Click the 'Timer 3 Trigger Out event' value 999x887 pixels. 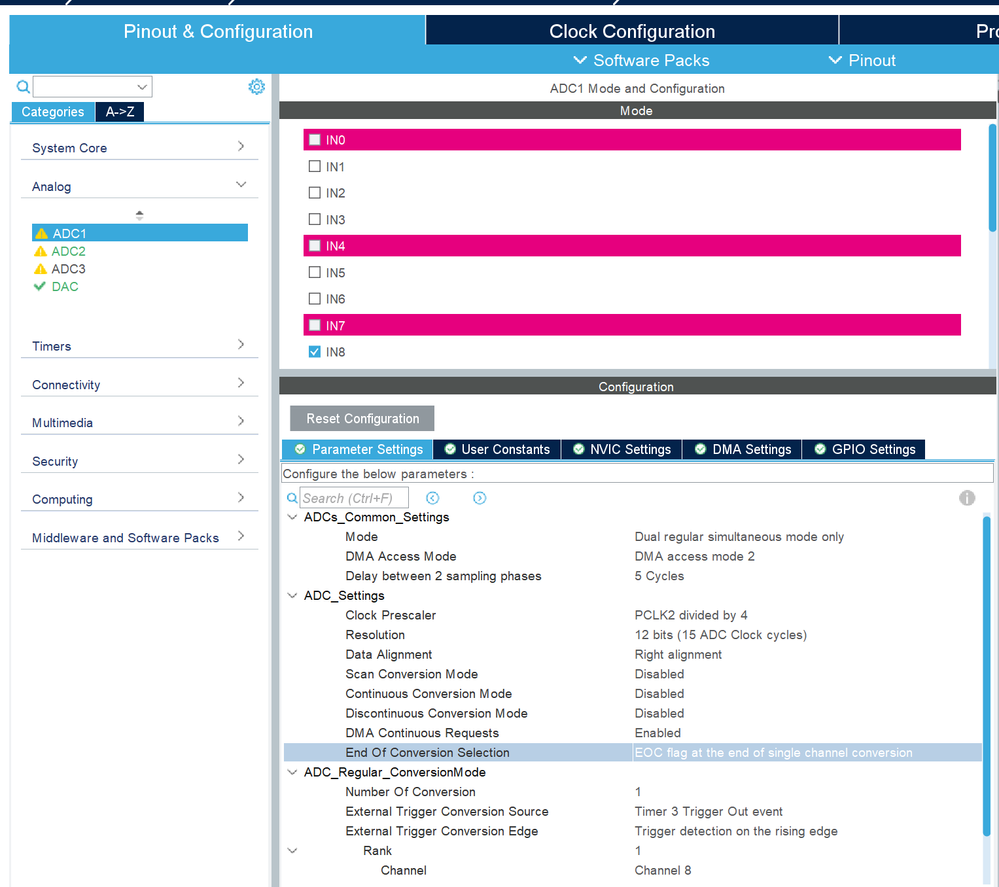[708, 811]
